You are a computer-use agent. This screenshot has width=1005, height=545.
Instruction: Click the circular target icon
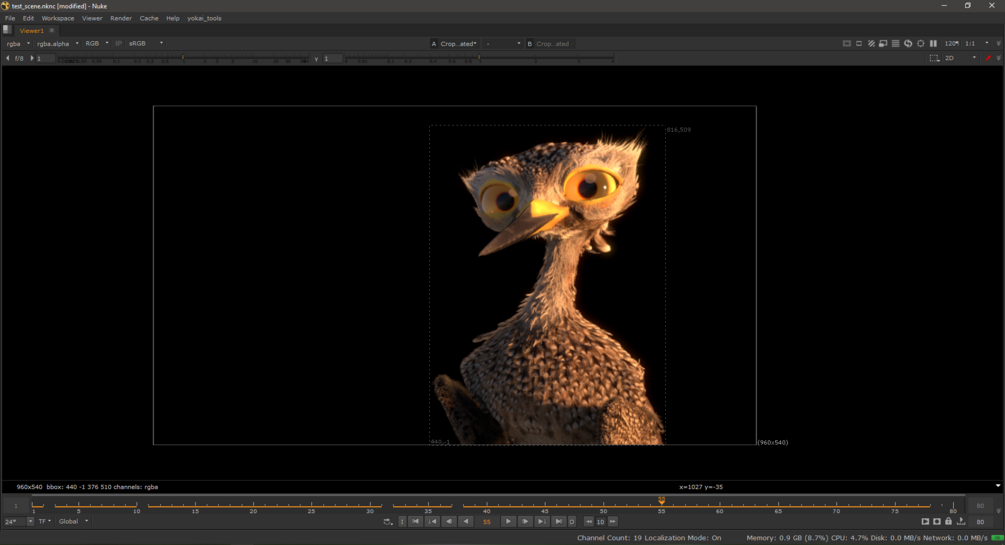(x=920, y=44)
